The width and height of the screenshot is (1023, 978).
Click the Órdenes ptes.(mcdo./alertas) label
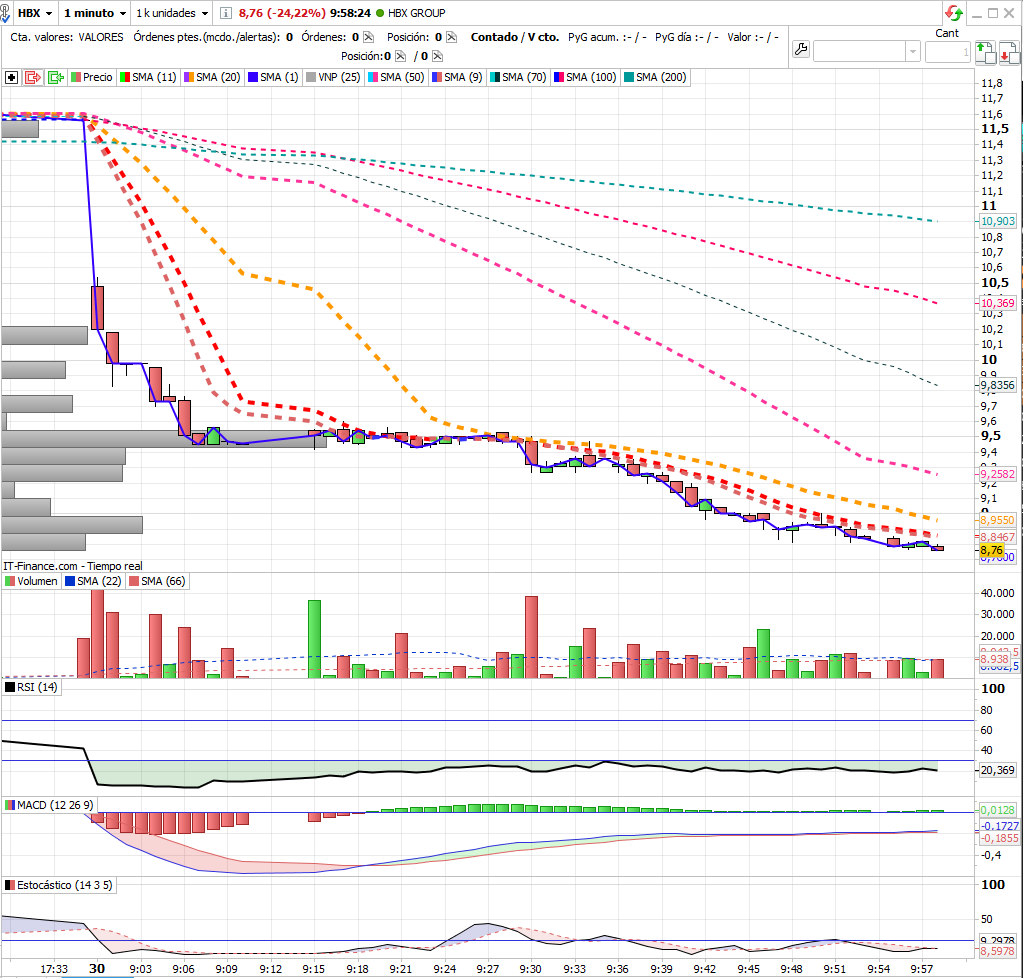tap(207, 37)
